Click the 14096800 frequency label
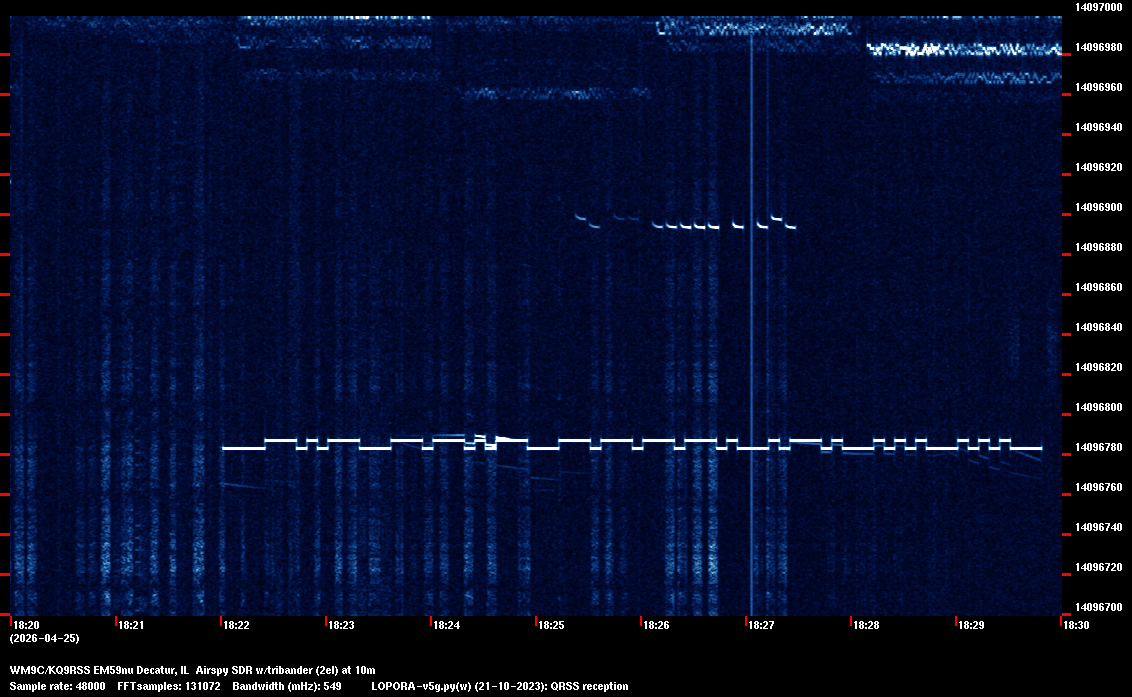This screenshot has height=697, width=1132. click(x=1098, y=407)
